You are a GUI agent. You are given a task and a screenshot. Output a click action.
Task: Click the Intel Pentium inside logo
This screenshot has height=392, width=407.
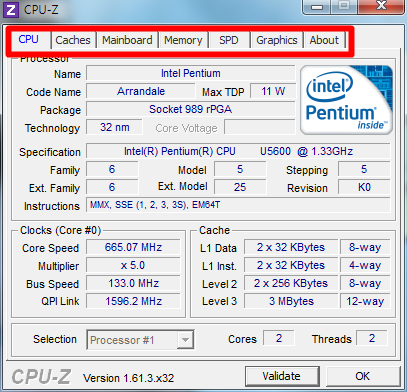pos(346,100)
